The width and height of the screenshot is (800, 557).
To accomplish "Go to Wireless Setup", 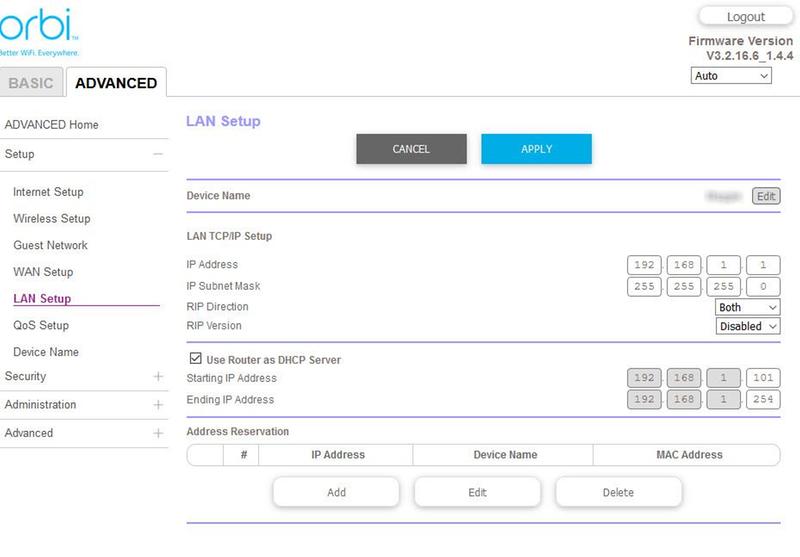I will (52, 219).
